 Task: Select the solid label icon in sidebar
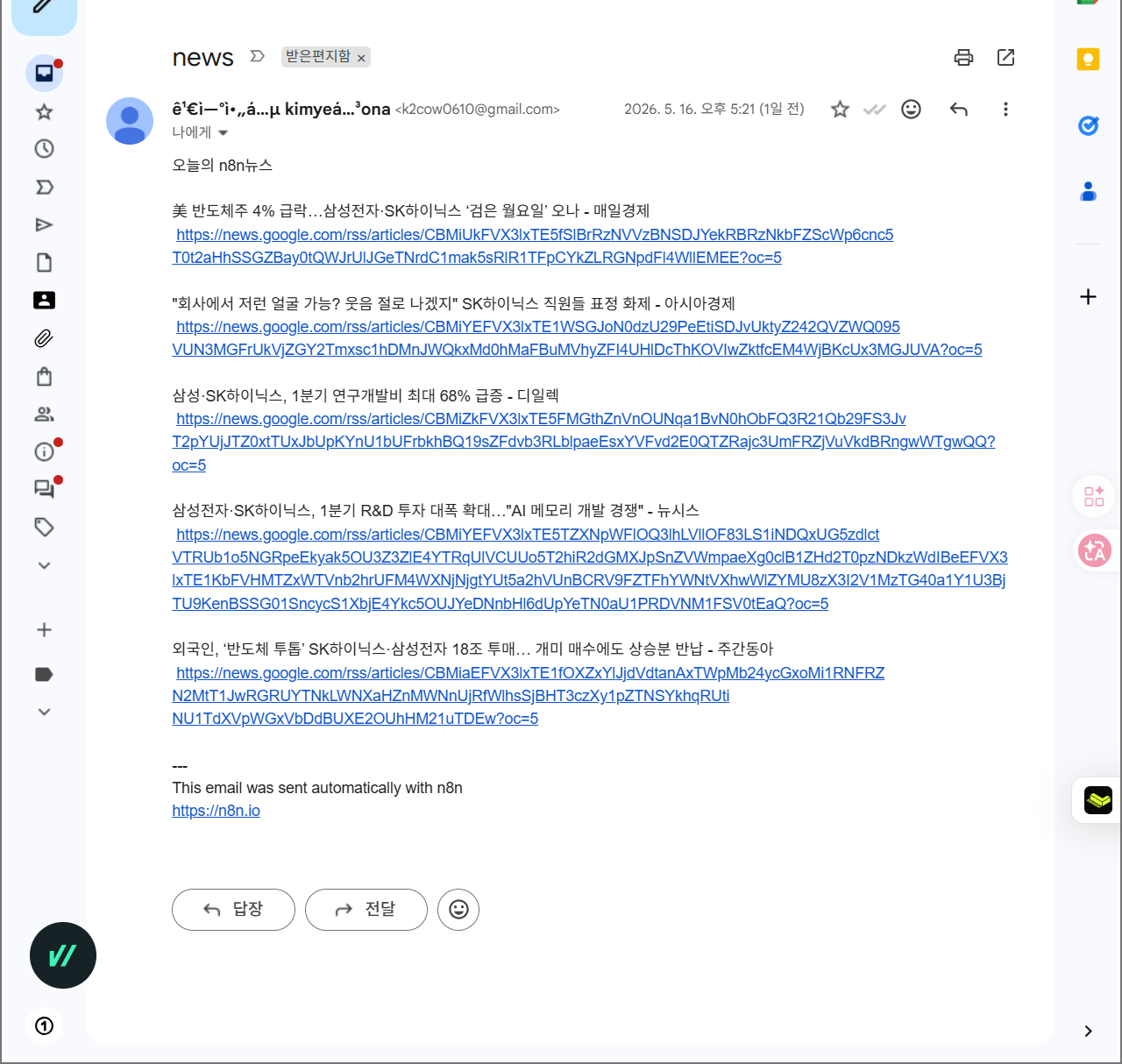tap(45, 674)
